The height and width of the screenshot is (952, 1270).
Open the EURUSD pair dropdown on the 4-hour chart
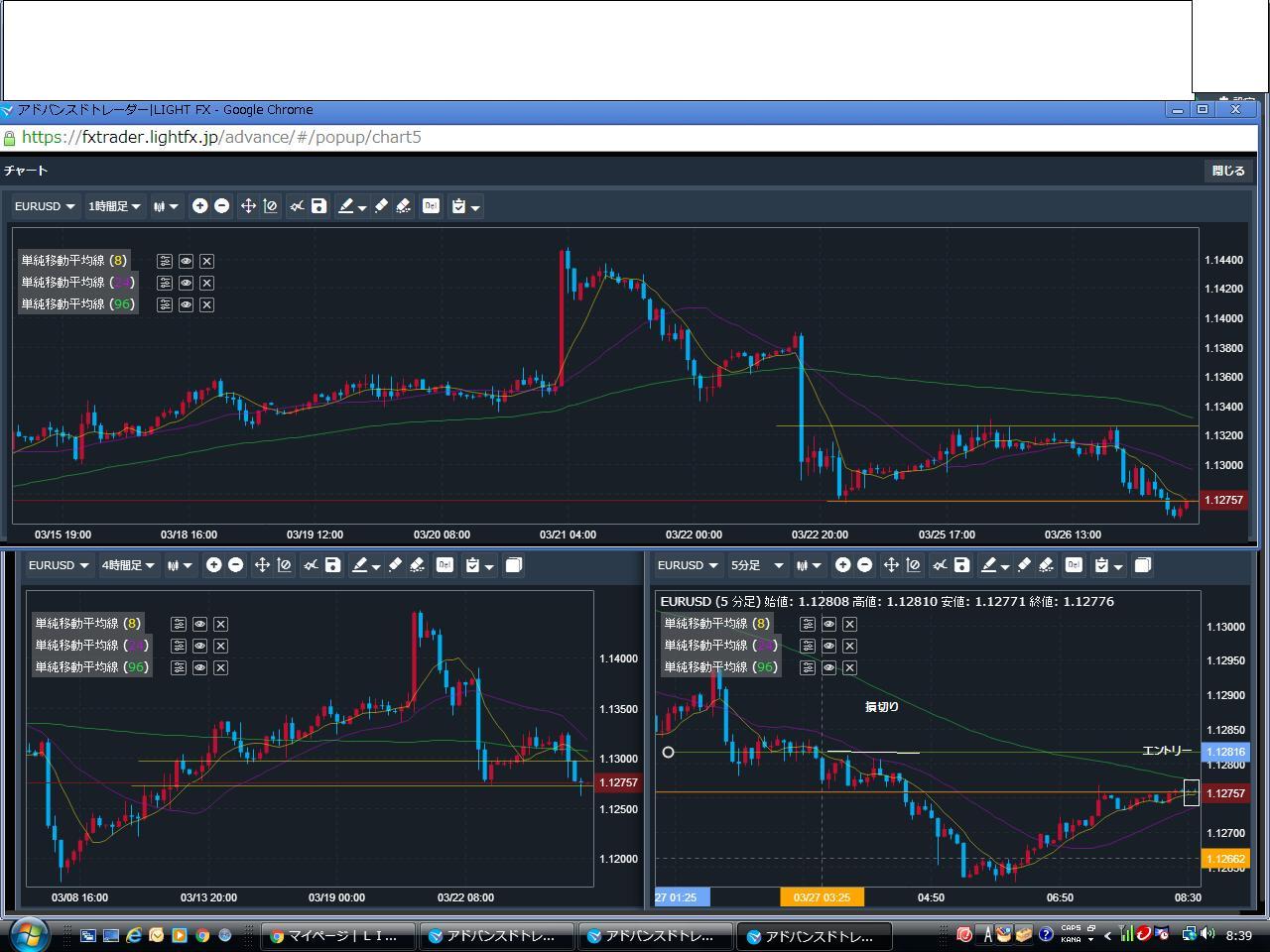click(x=59, y=565)
